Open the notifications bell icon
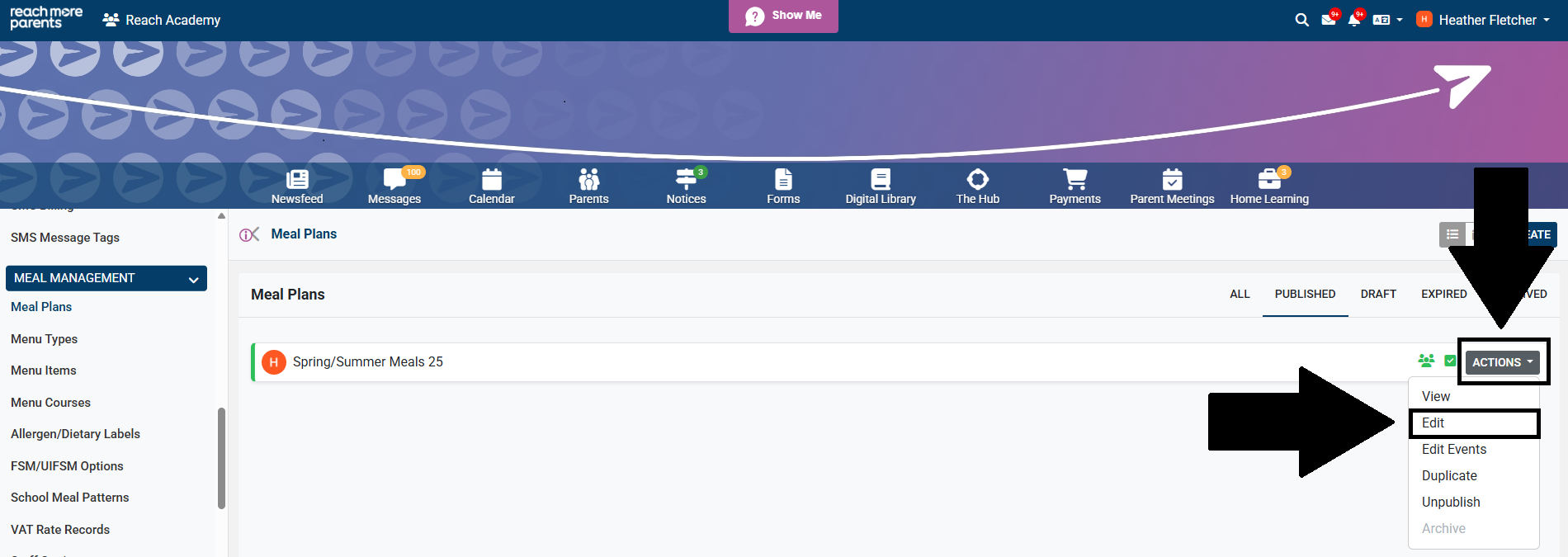This screenshot has height=557, width=1568. pos(1353,20)
